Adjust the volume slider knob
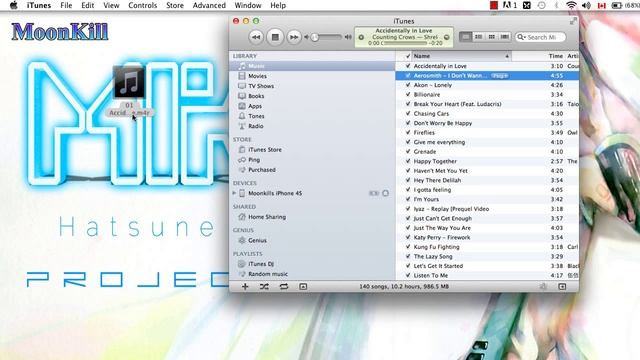This screenshot has height=360, width=640. pos(315,37)
